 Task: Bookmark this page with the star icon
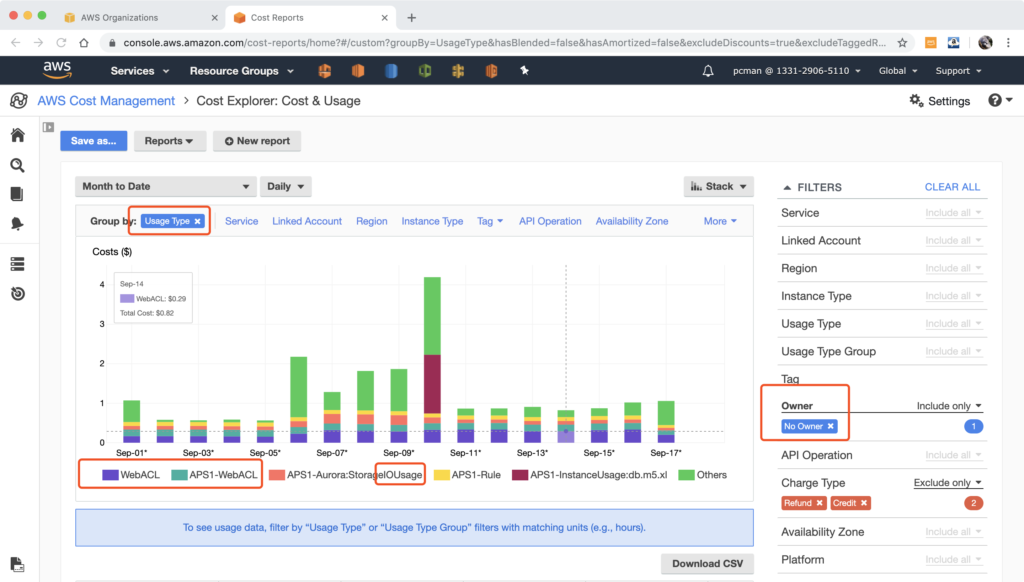pyautogui.click(x=903, y=43)
